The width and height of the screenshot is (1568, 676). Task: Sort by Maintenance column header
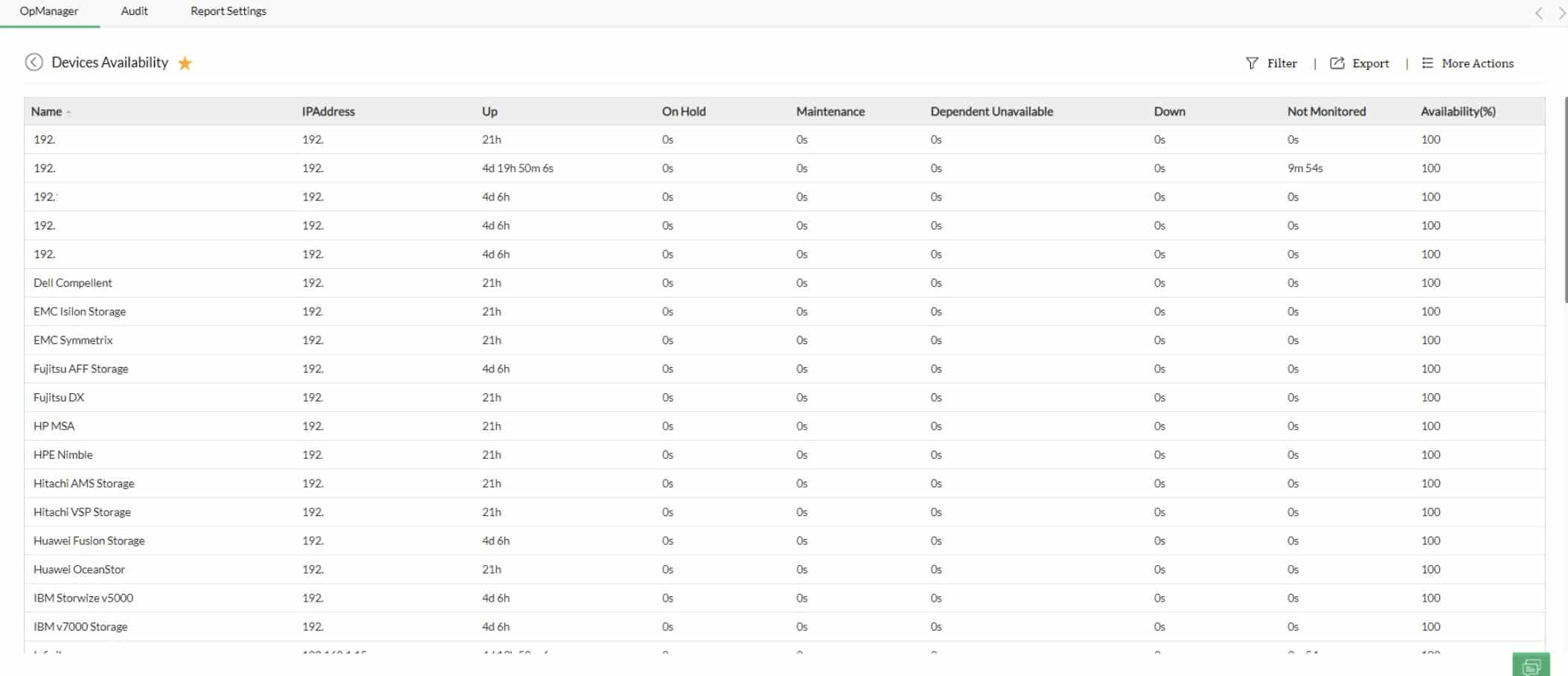click(x=831, y=112)
